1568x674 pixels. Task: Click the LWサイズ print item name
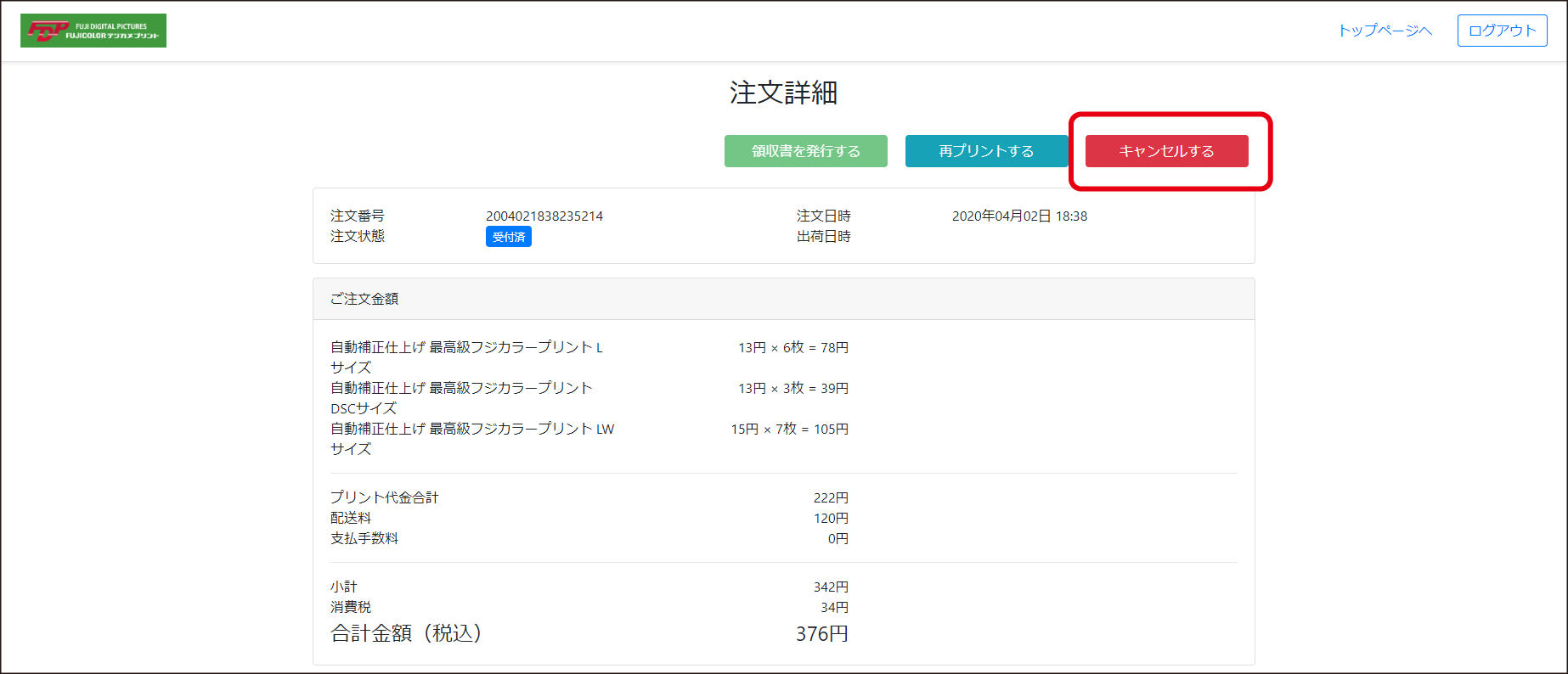472,439
